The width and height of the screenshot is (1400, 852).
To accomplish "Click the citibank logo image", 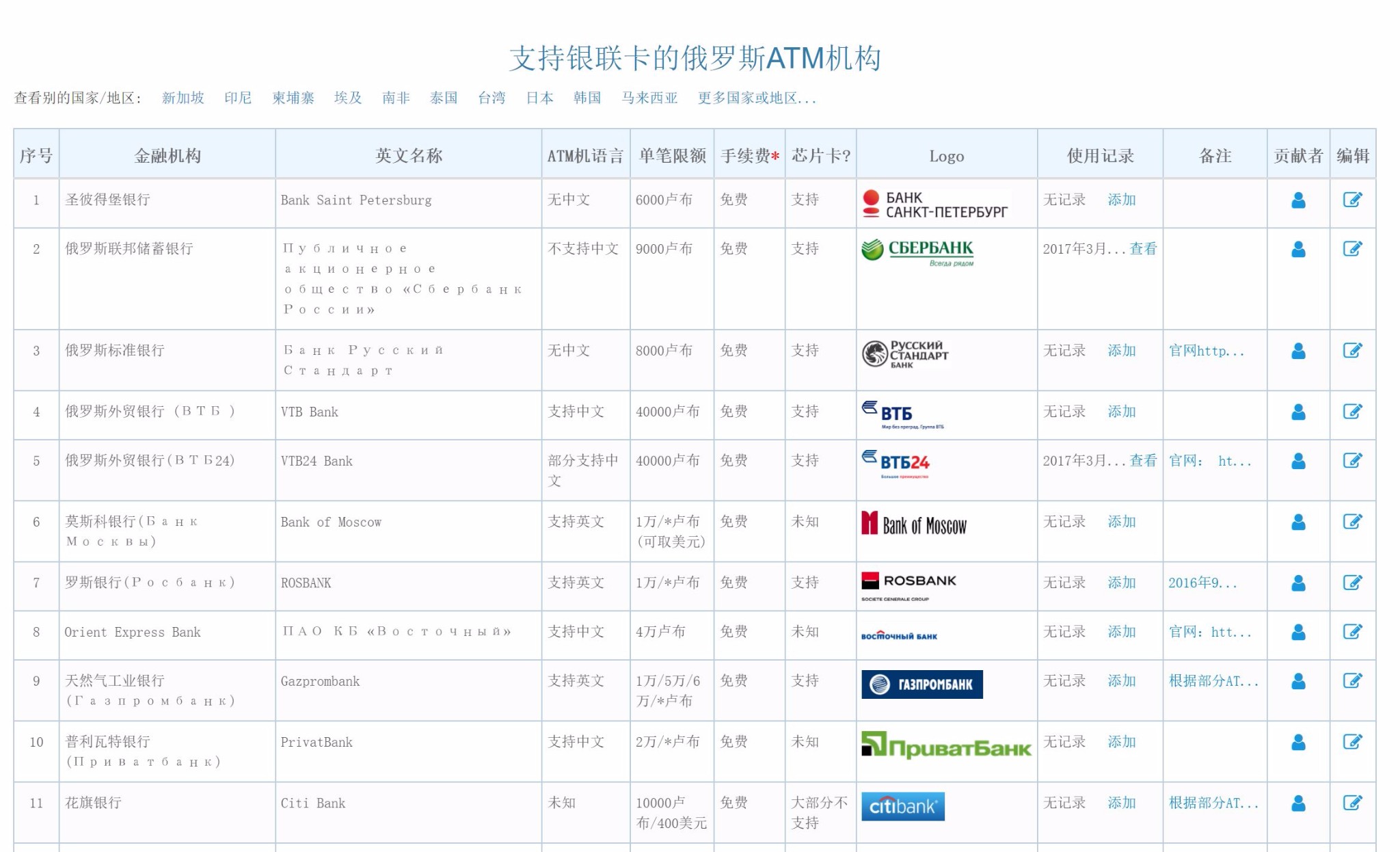I will (x=902, y=806).
